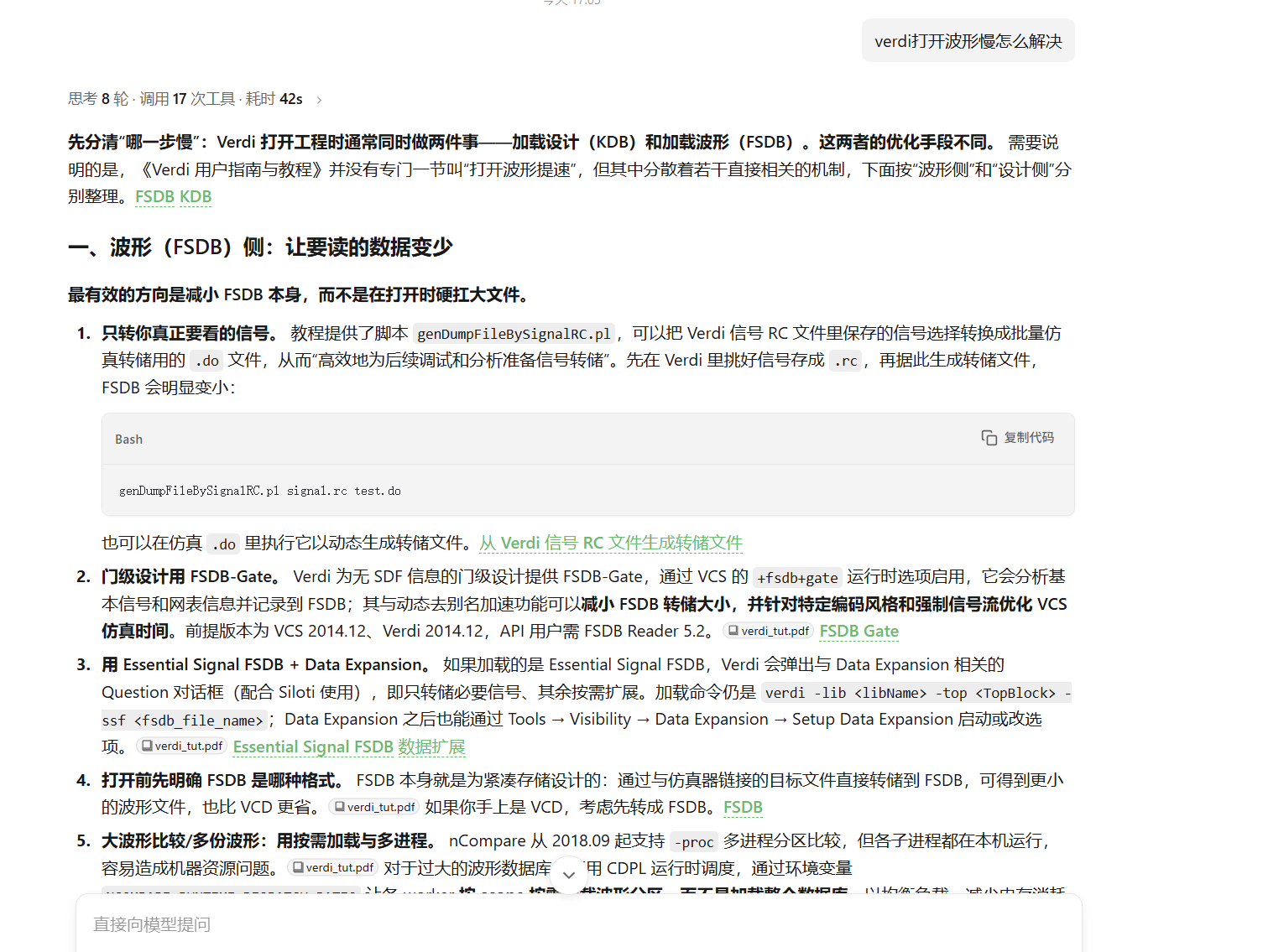
Task: Click the genDumpFileBySignalRC.pl inline code
Action: click(x=514, y=334)
